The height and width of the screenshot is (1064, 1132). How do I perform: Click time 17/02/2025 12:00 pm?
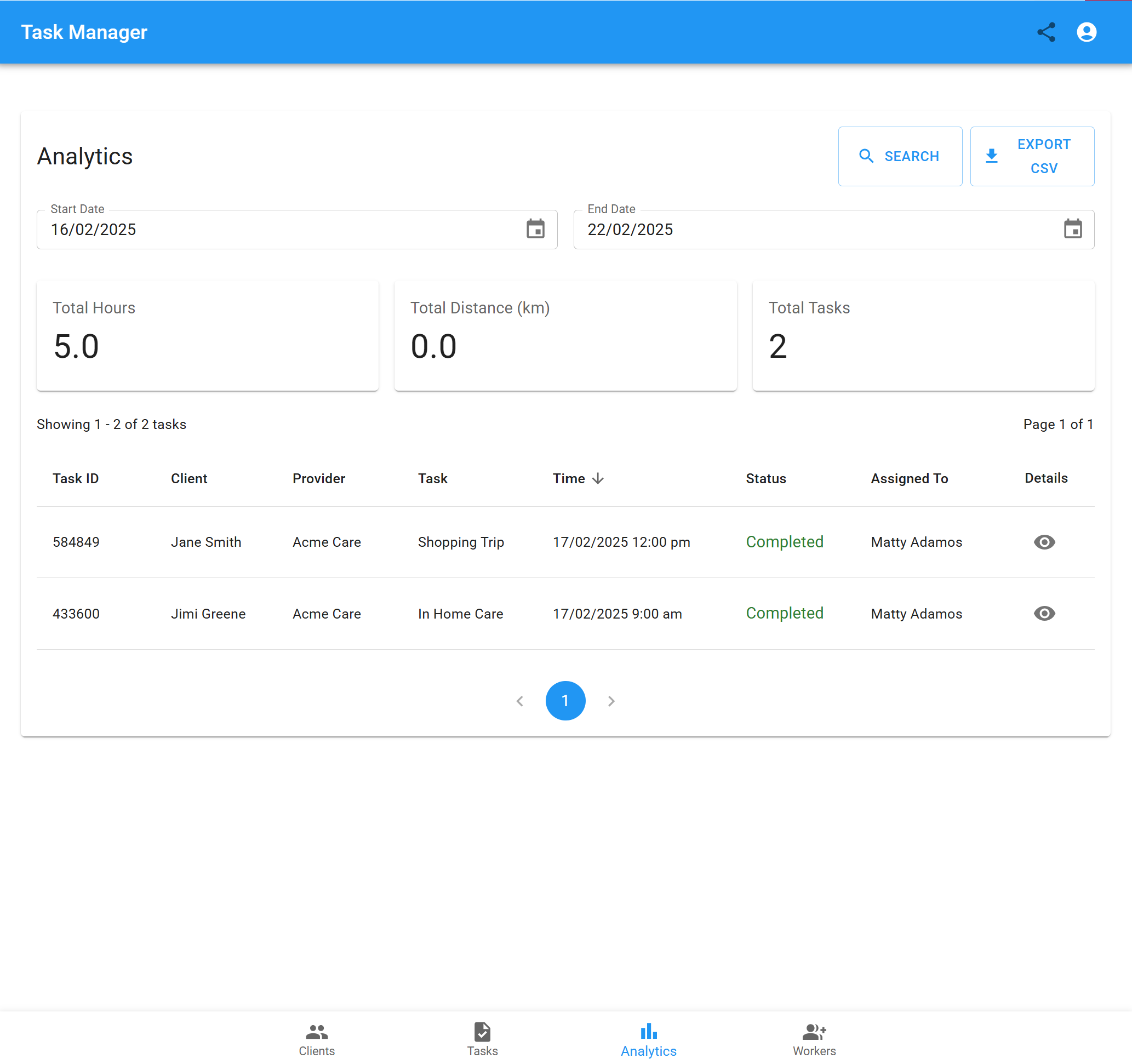pyautogui.click(x=621, y=542)
